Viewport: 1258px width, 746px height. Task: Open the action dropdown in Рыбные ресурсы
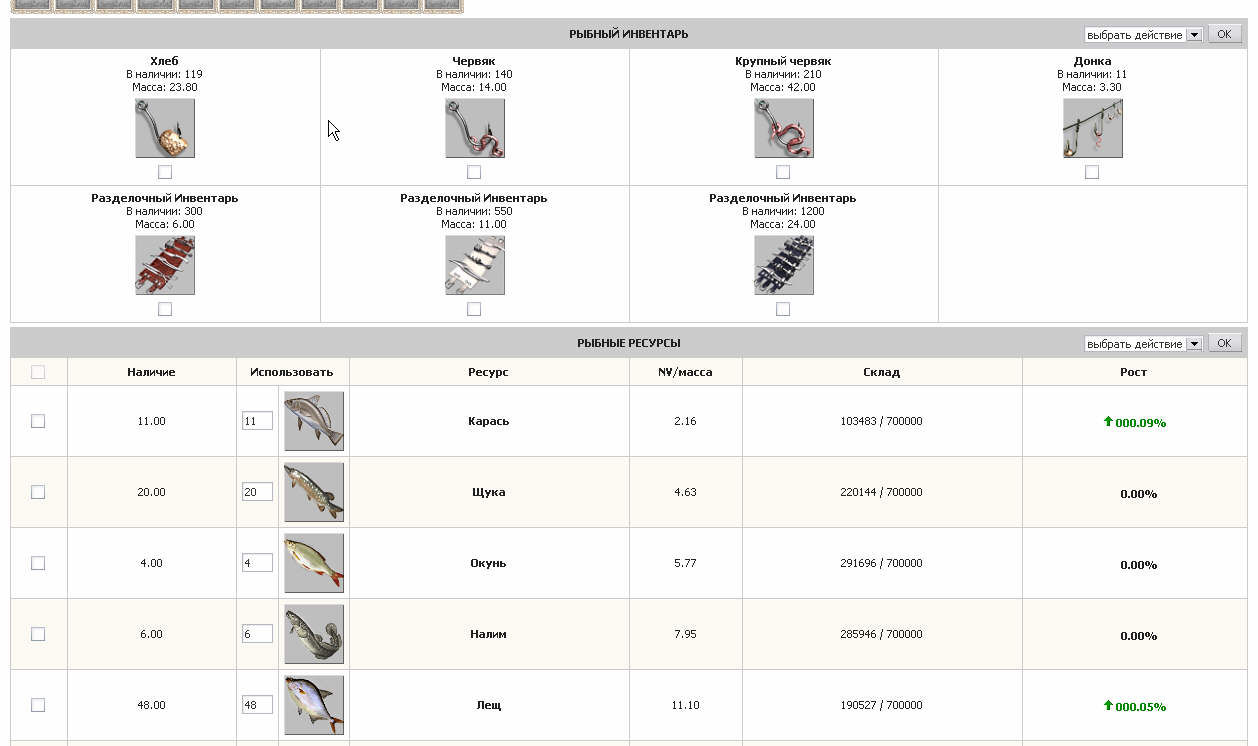[x=1143, y=344]
